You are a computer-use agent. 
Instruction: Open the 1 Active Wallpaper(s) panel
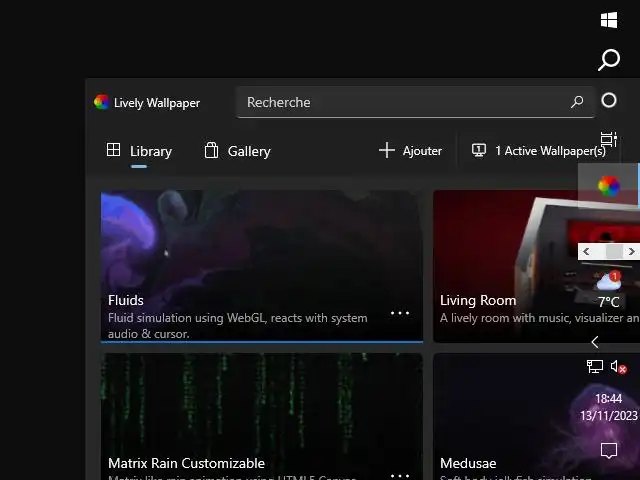[x=539, y=151]
